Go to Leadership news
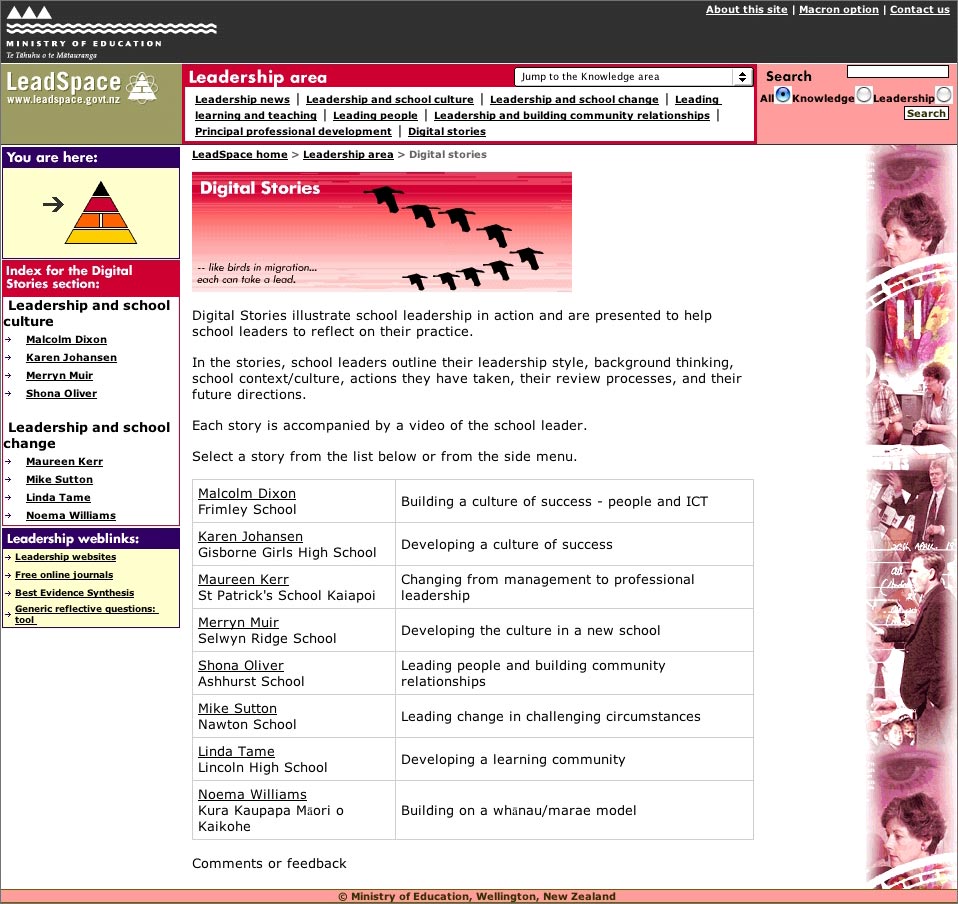The image size is (958, 904). (243, 99)
